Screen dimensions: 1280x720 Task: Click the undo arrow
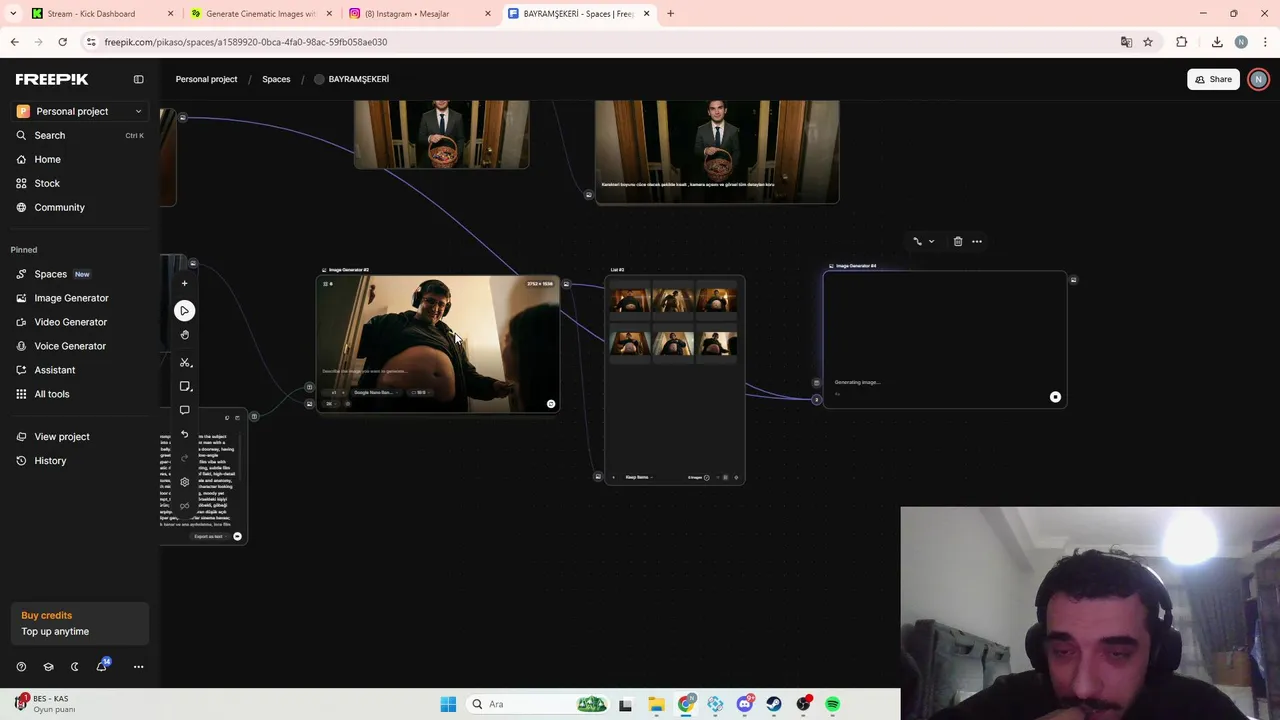(x=184, y=434)
